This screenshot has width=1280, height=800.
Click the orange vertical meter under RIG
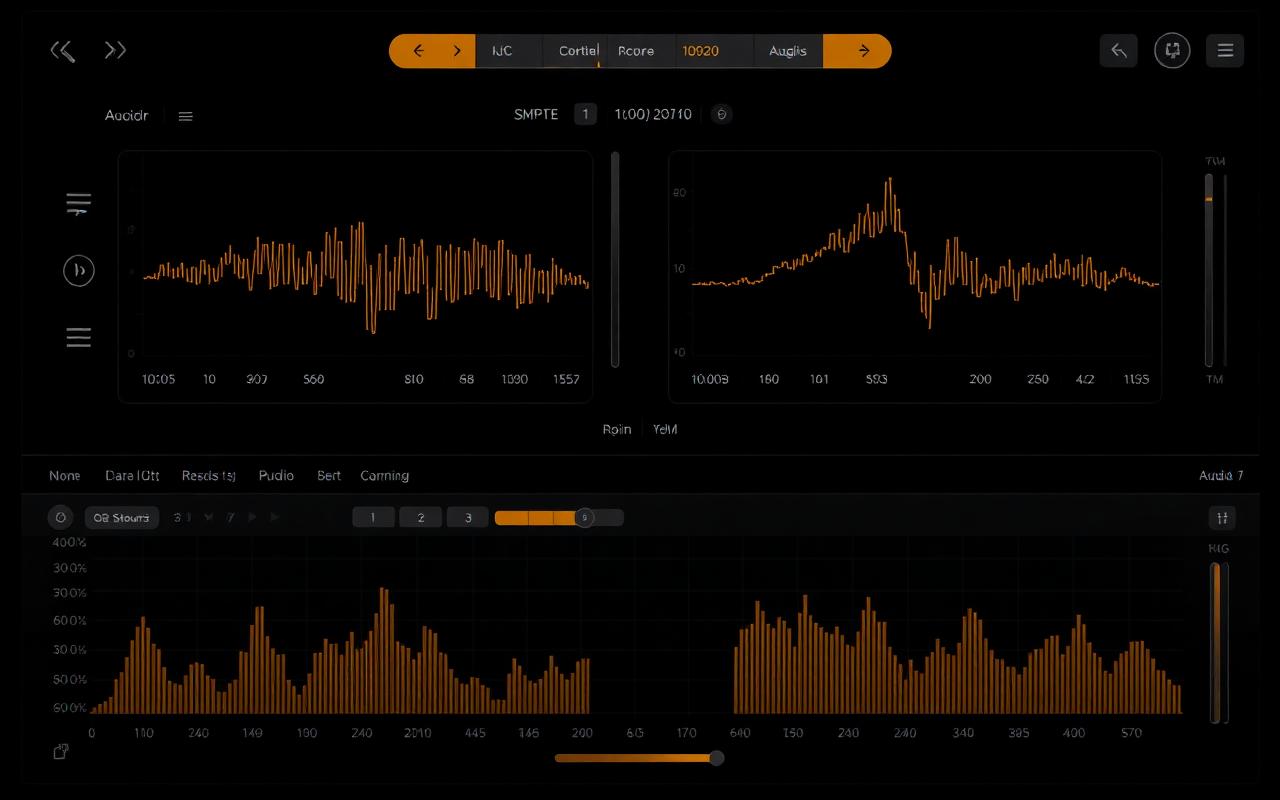1216,642
